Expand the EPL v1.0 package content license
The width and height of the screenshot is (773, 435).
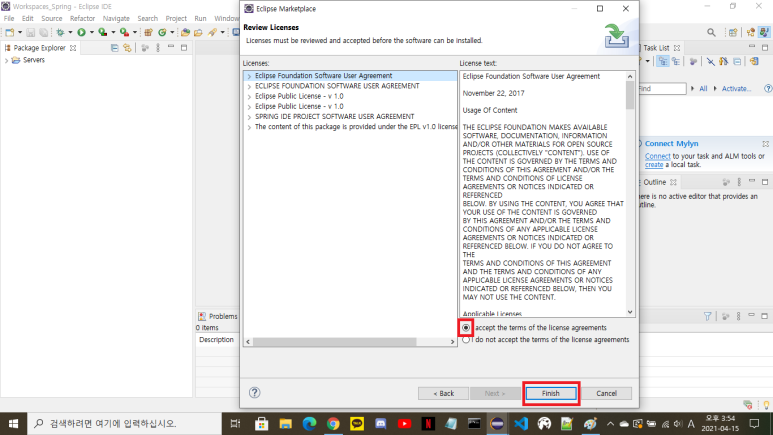click(249, 127)
